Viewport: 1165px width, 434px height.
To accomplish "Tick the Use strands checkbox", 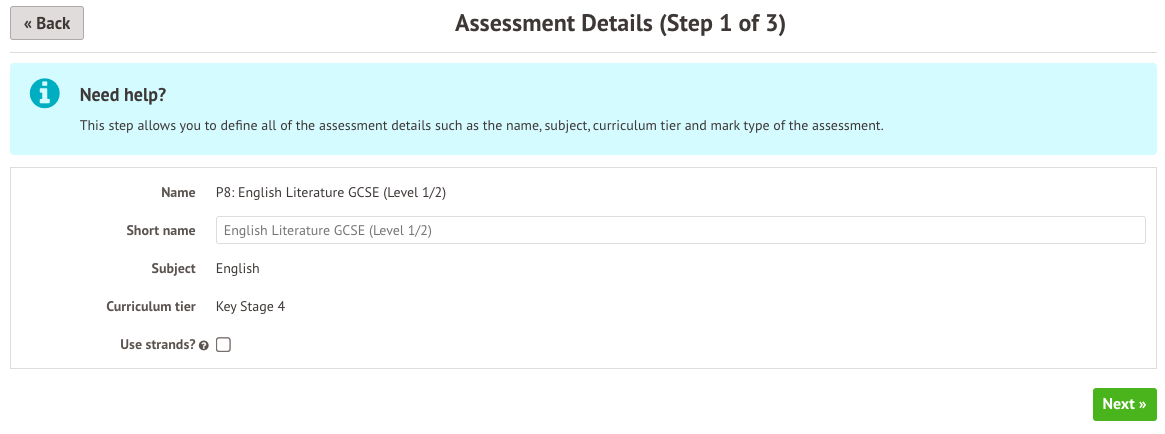I will 223,345.
